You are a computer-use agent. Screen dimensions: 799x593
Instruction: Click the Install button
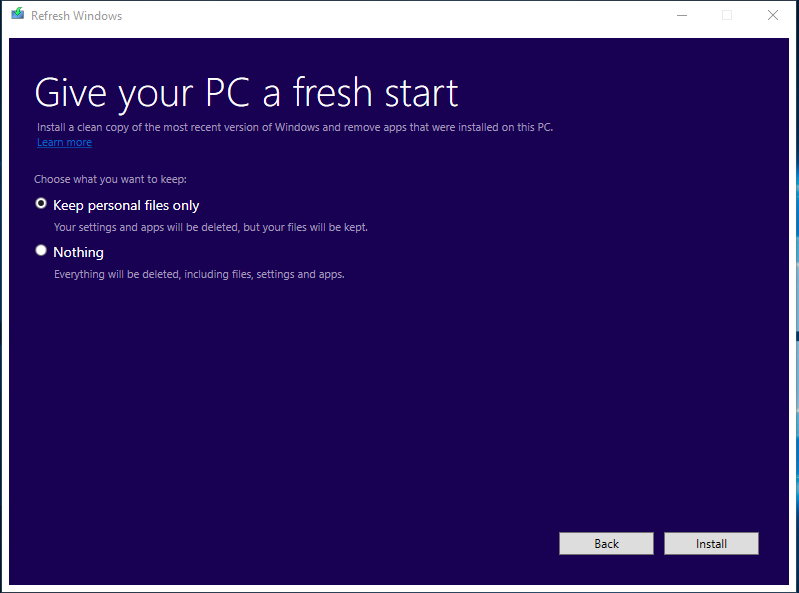click(x=711, y=544)
